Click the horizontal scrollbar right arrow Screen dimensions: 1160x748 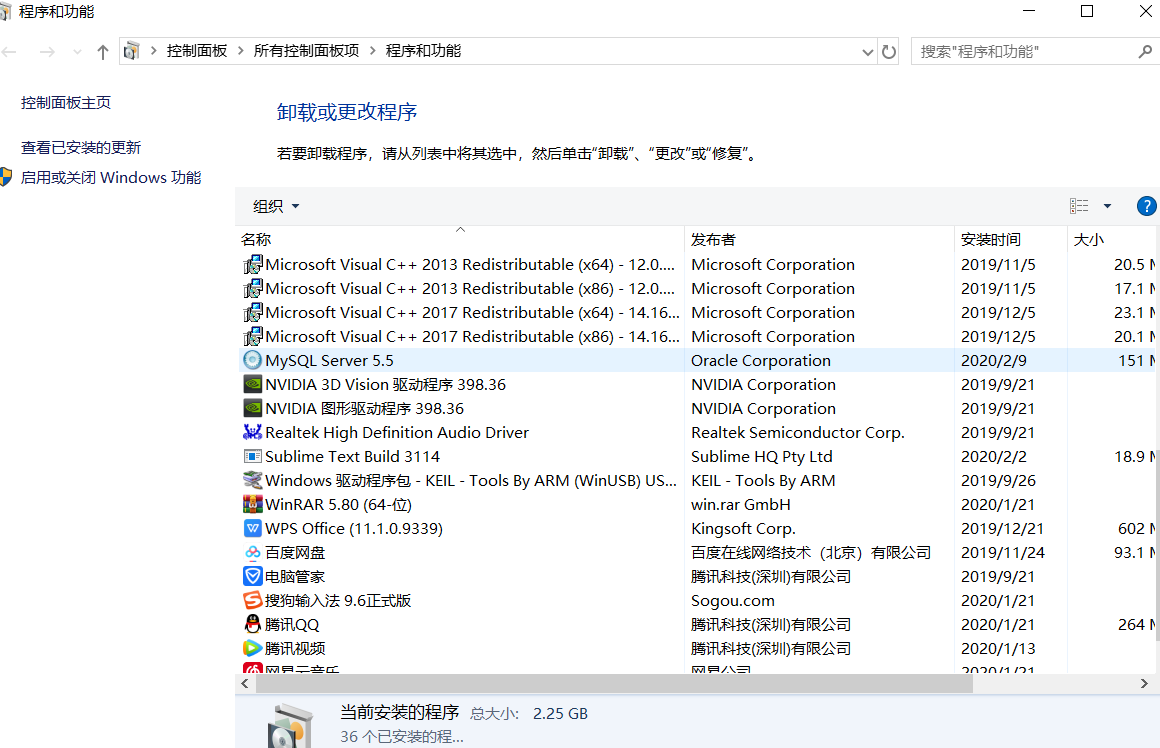1144,684
